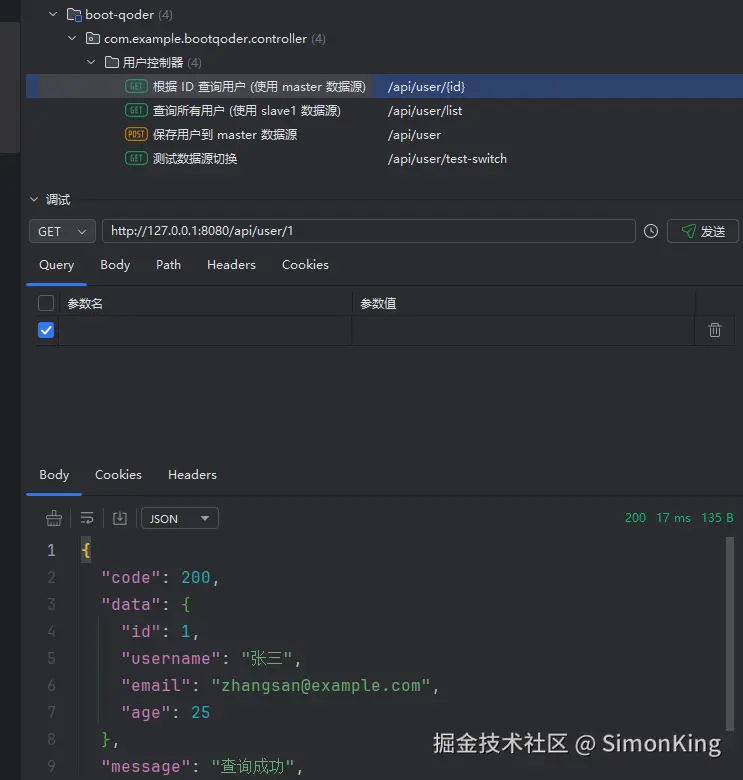
Task: Switch to the Headers request tab
Action: tap(231, 265)
